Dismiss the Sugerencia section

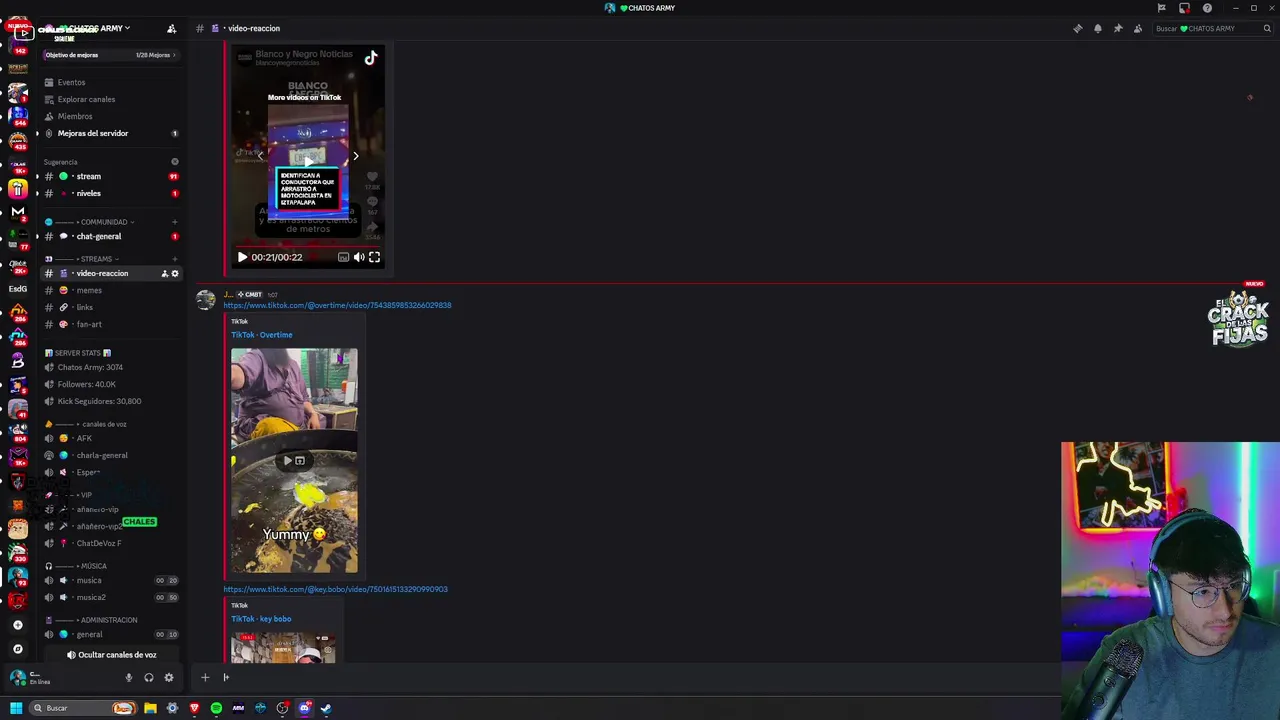point(175,162)
